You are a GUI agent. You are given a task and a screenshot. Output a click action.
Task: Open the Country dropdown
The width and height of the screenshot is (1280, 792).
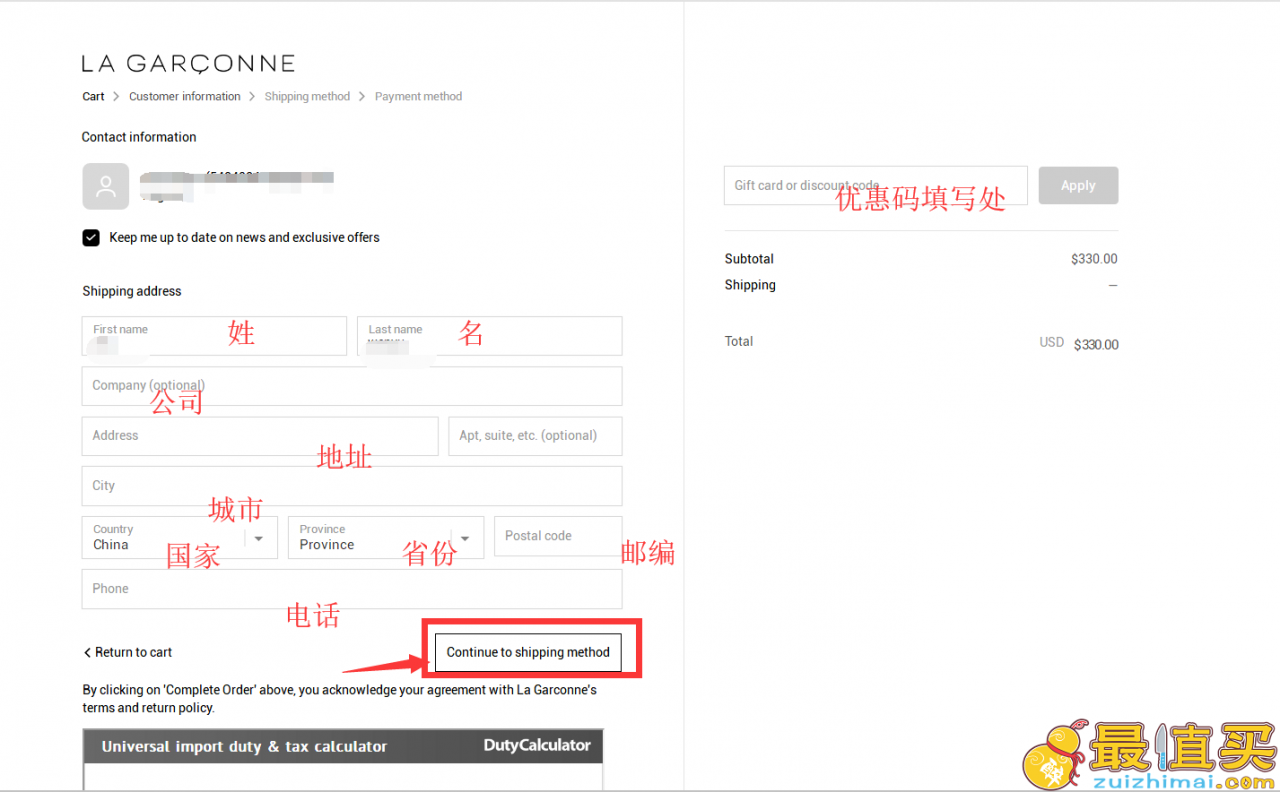tap(180, 537)
